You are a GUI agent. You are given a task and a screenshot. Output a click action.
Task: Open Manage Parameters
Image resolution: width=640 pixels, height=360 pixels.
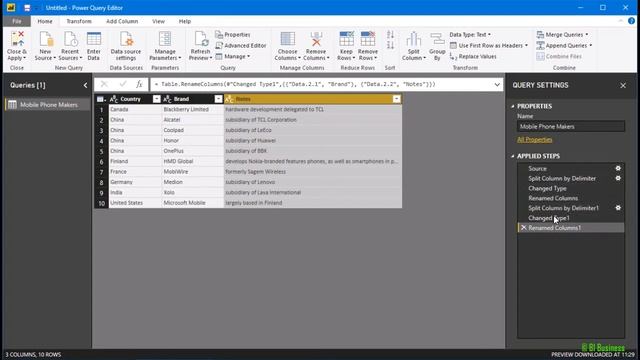pos(165,46)
